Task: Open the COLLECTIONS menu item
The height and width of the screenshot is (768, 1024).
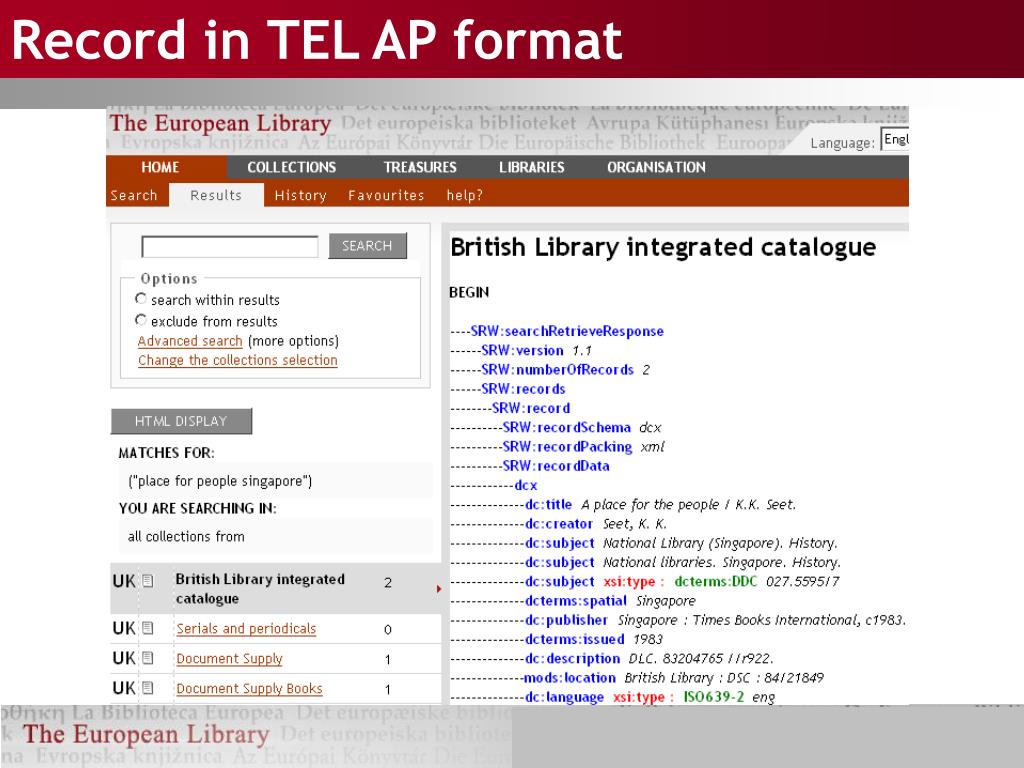Action: (291, 167)
